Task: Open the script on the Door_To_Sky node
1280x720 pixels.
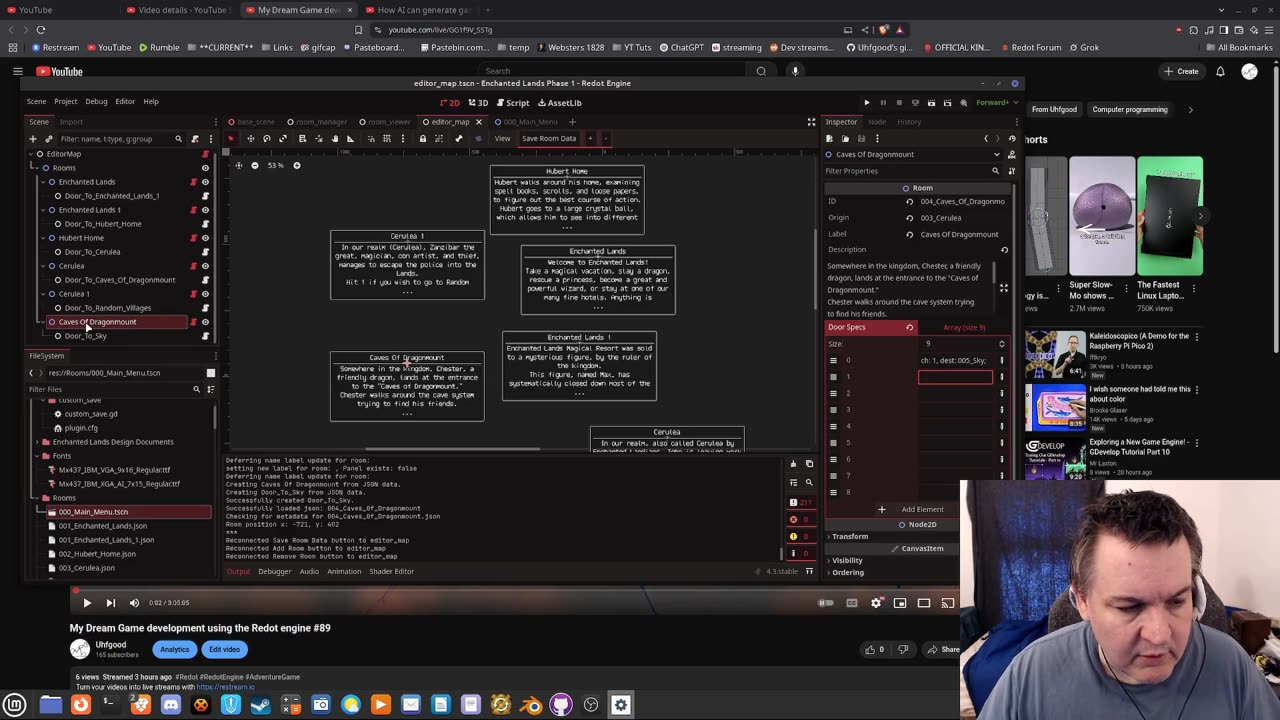Action: point(206,336)
